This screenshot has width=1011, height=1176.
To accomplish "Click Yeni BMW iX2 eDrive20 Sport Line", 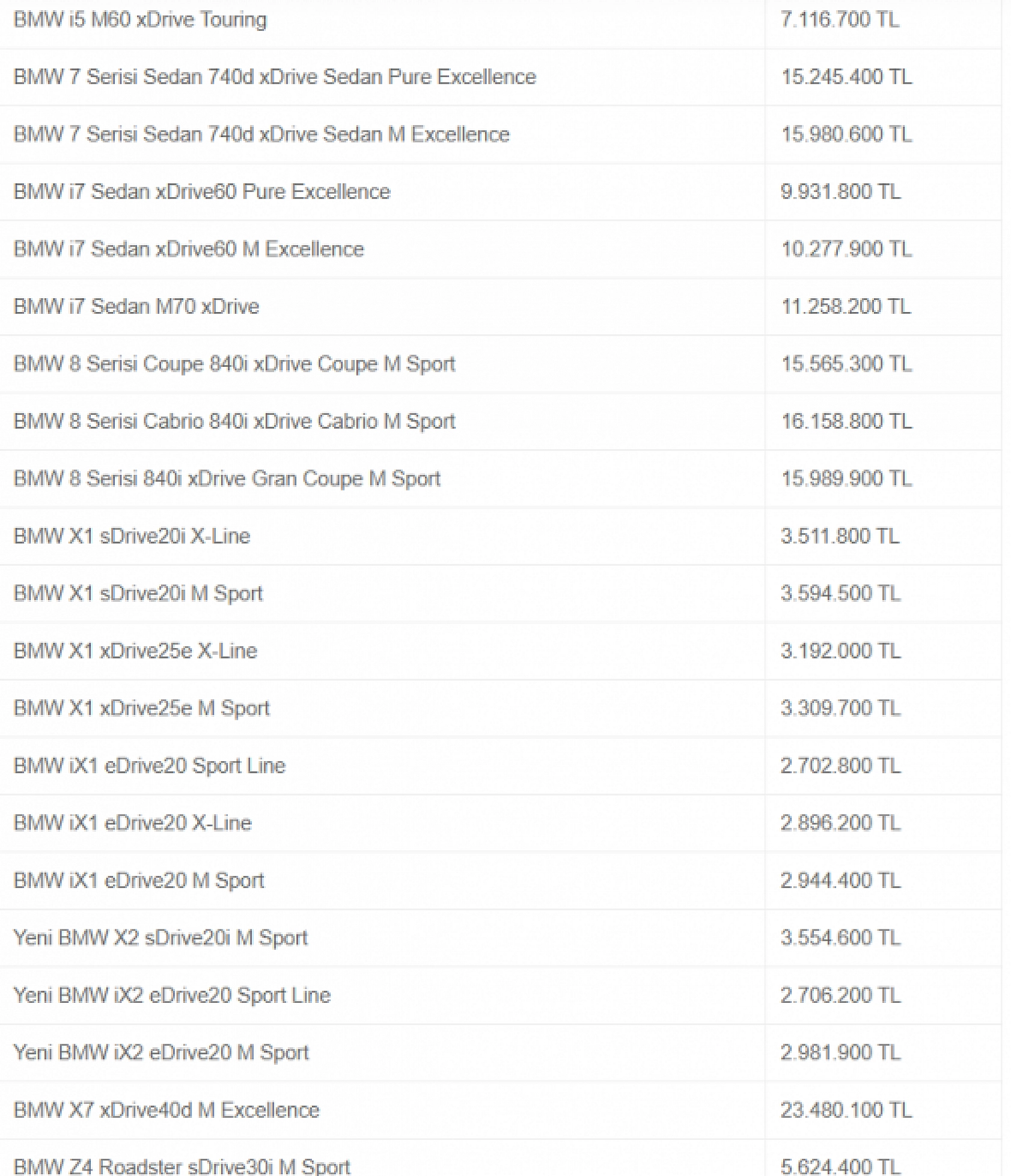I will click(x=172, y=996).
